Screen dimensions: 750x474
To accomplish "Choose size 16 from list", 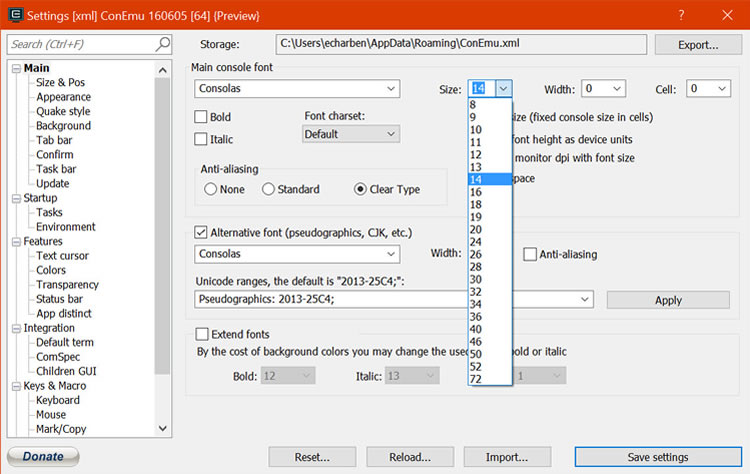I will click(490, 192).
